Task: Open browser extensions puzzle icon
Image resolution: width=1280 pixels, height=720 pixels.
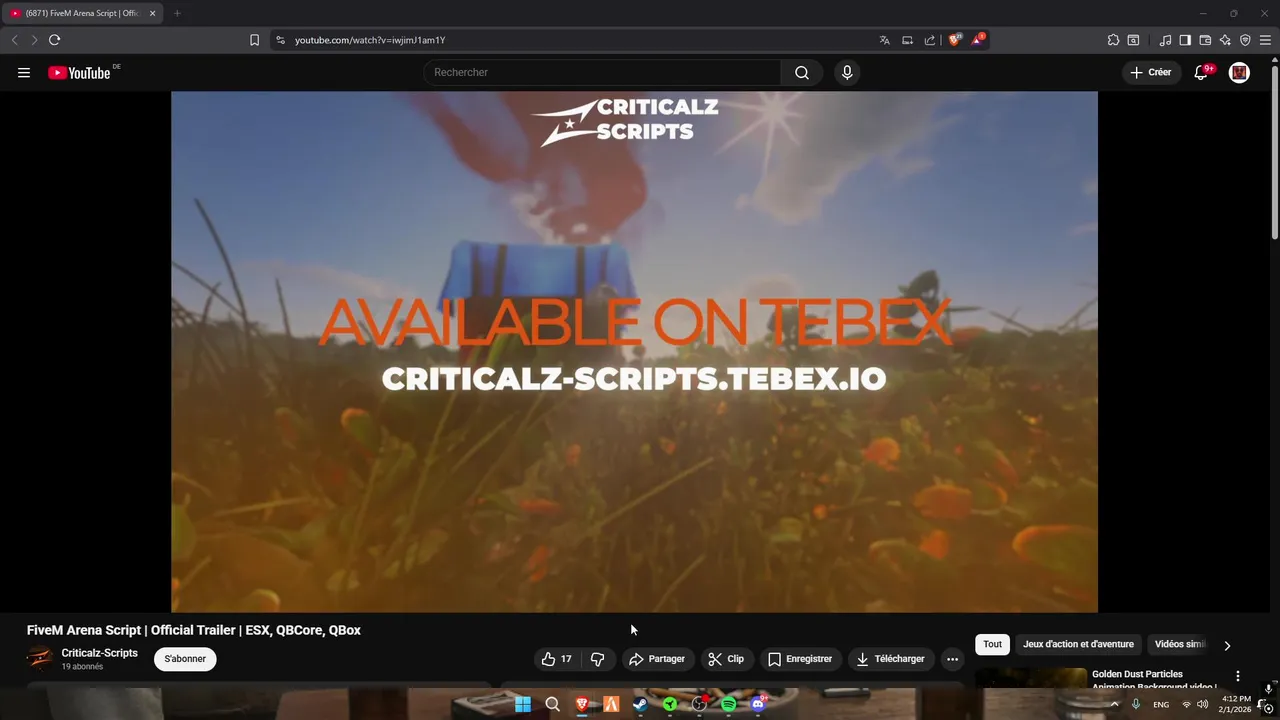Action: 1113,40
